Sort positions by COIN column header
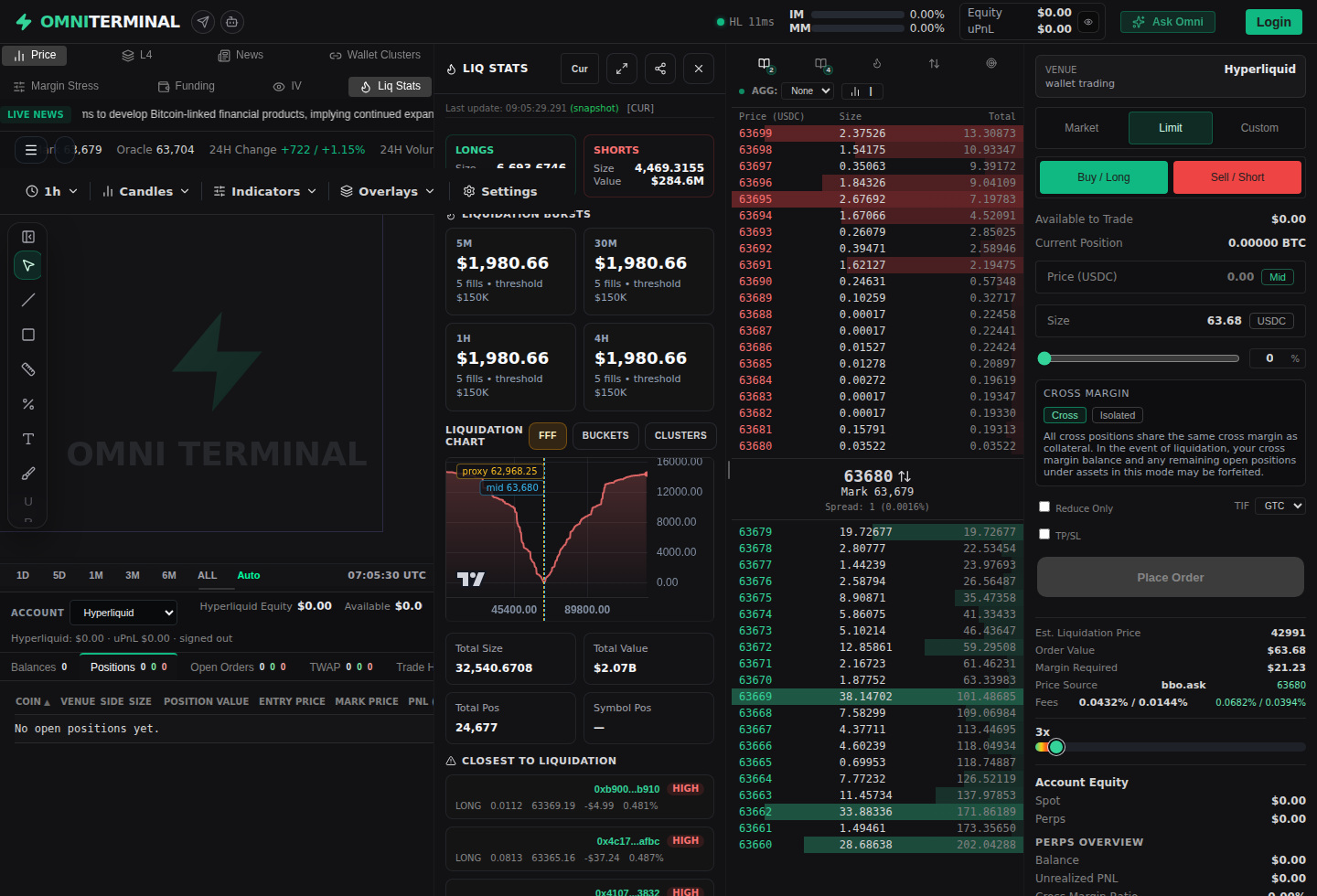The height and width of the screenshot is (896, 1317). click(33, 701)
